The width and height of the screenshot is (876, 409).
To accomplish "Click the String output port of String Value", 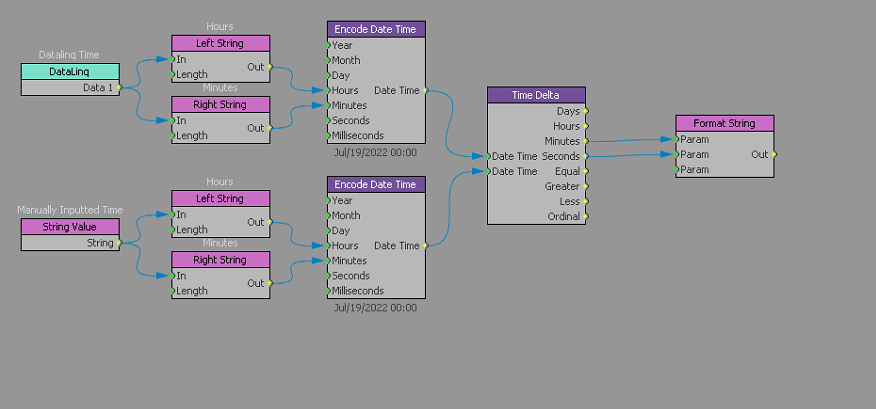I will pos(119,243).
